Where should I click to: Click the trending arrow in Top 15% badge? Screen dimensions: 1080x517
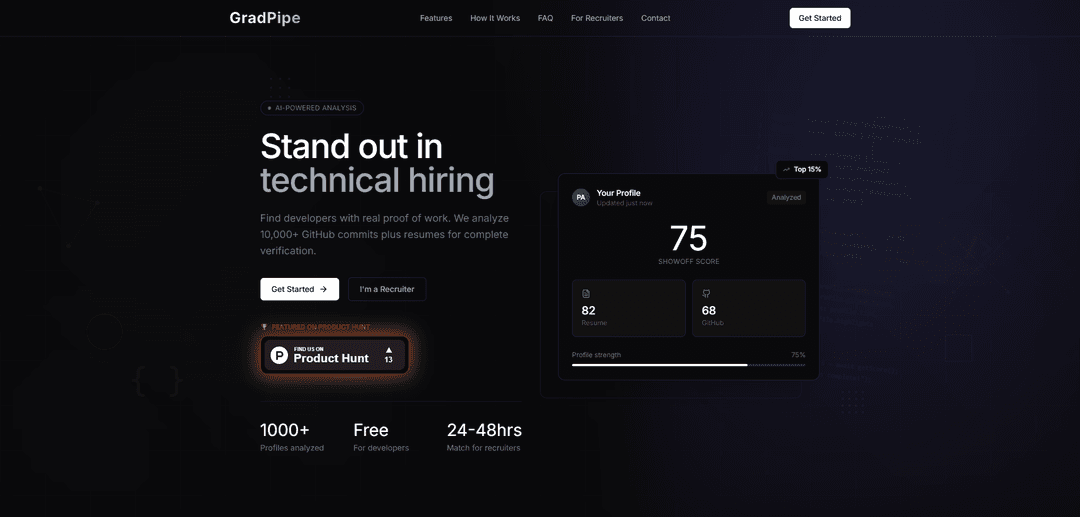787,169
